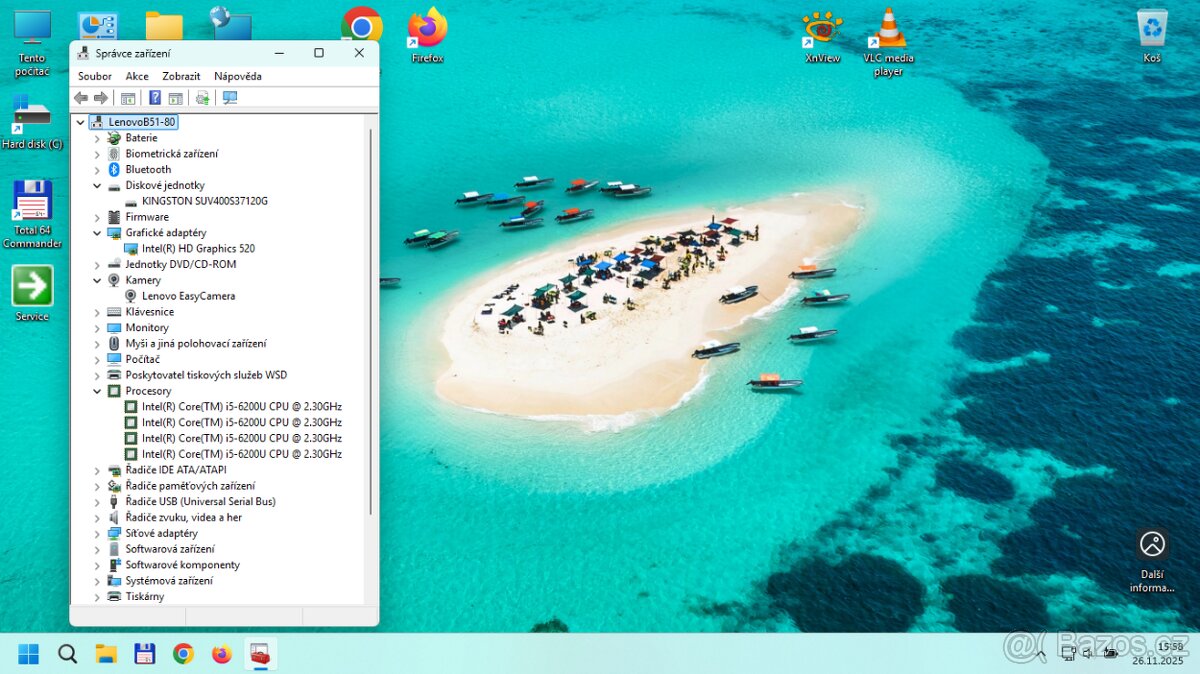
Task: Click the Forward navigation arrow
Action: click(99, 97)
